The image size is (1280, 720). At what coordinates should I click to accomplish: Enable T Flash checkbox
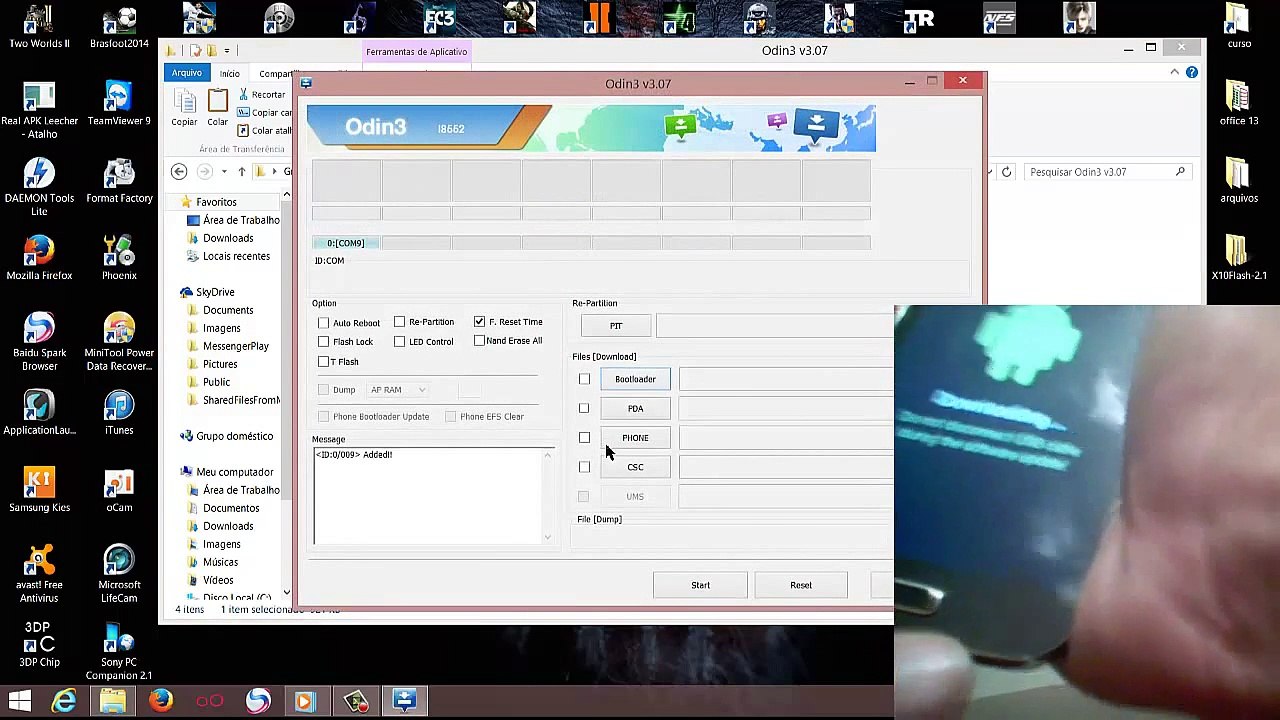[323, 362]
